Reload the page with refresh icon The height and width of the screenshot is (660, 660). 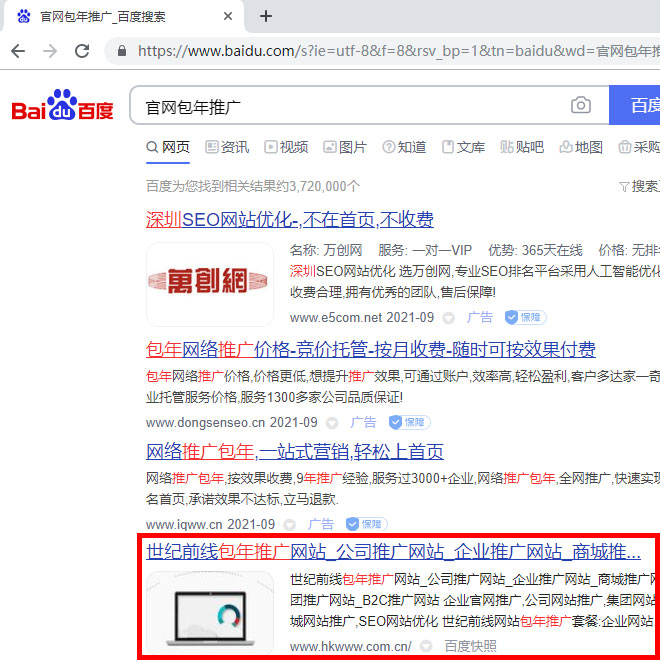tap(82, 51)
